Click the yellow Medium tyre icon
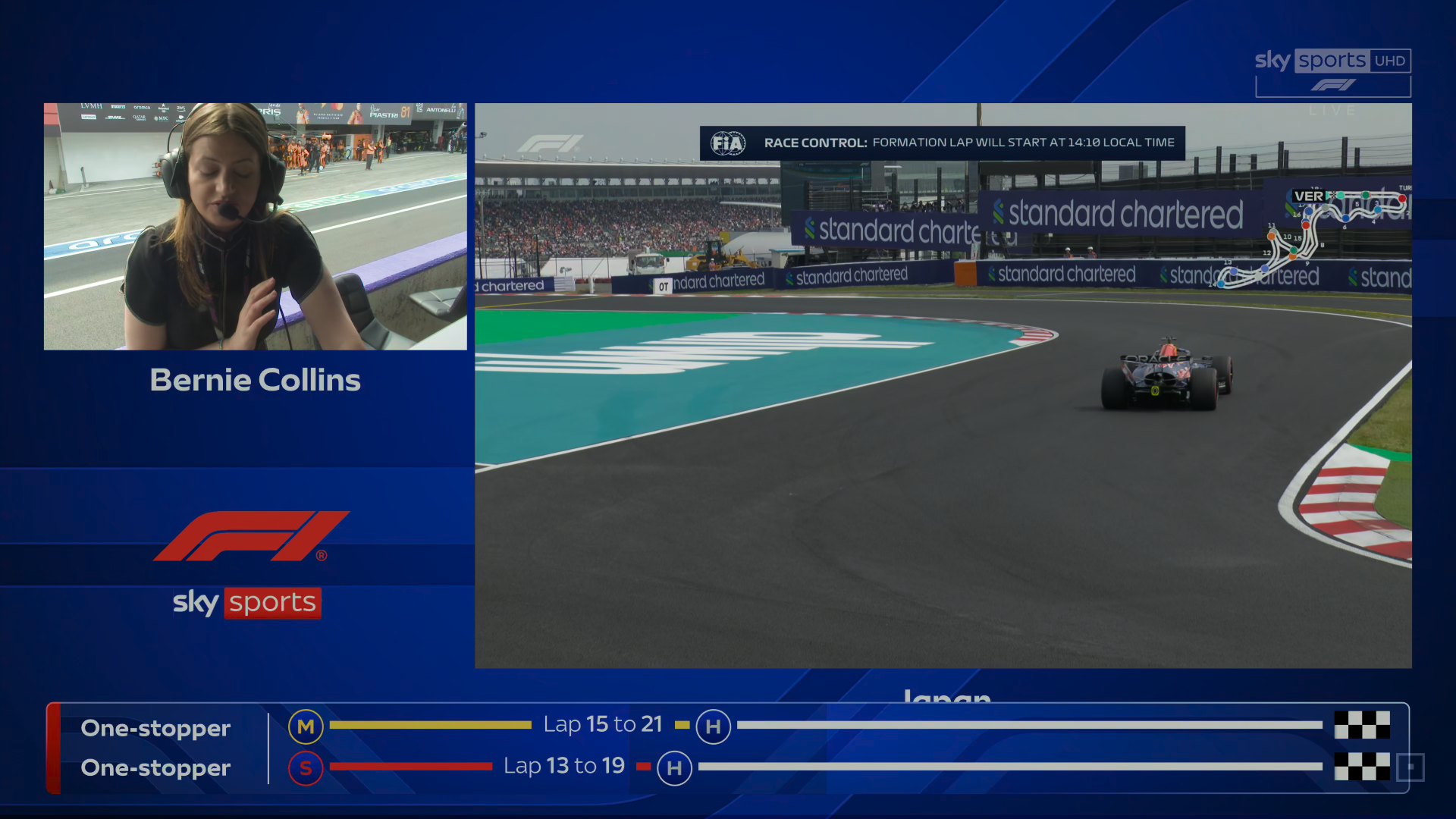1456x819 pixels. (306, 727)
